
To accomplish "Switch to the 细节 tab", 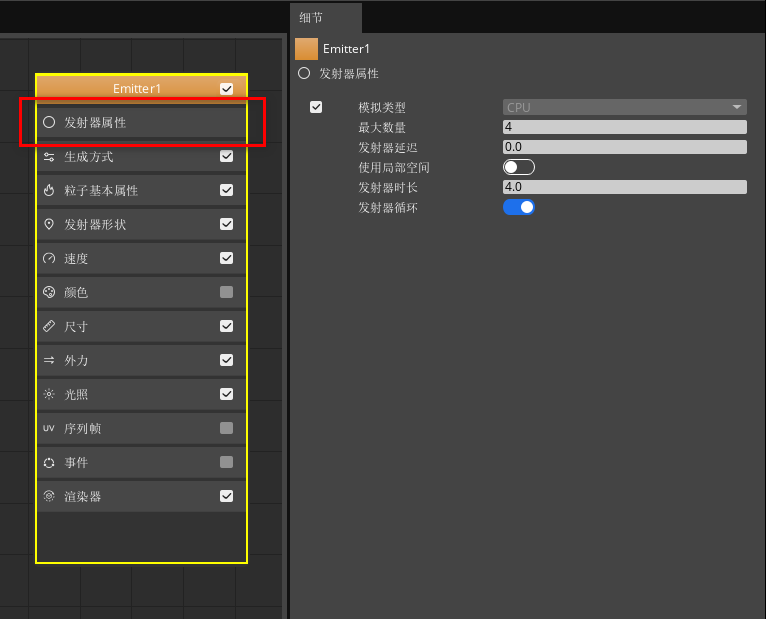I will click(326, 18).
